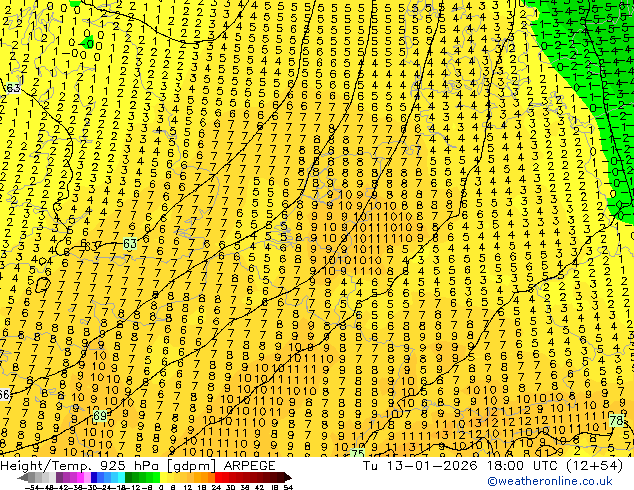Viewport: 634px width, 490px height.
Task: Pick the cyan legend swatch
Action: coord(121,477)
